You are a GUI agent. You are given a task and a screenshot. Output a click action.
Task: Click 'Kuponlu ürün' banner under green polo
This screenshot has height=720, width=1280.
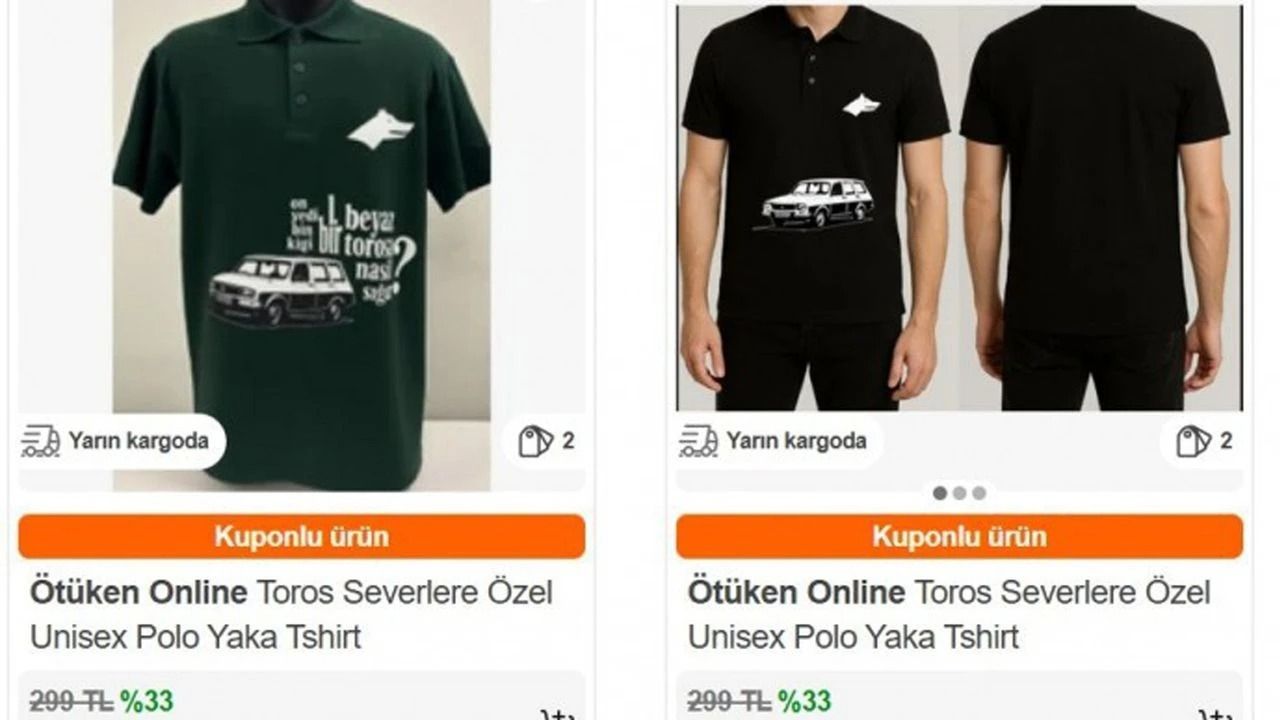tap(301, 537)
